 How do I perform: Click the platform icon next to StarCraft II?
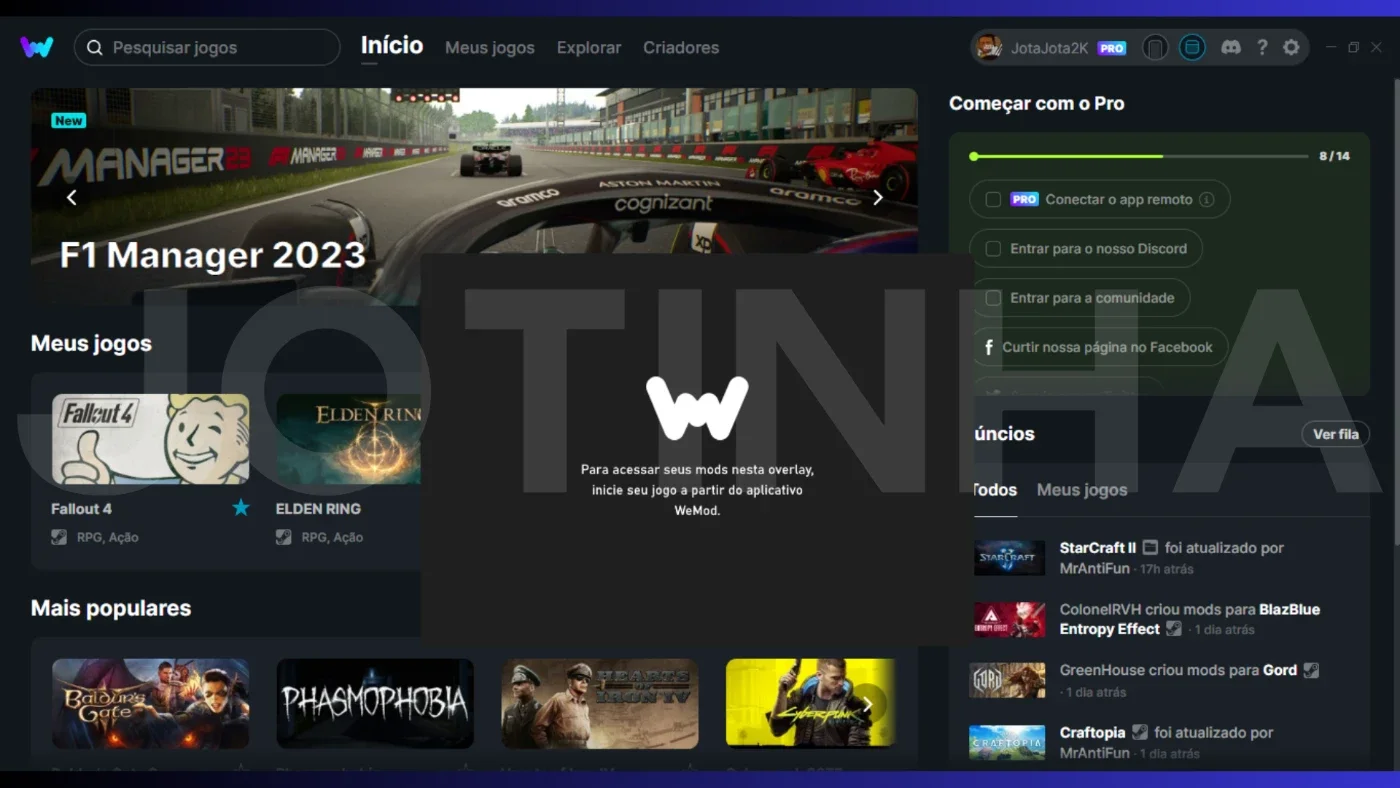[1150, 548]
